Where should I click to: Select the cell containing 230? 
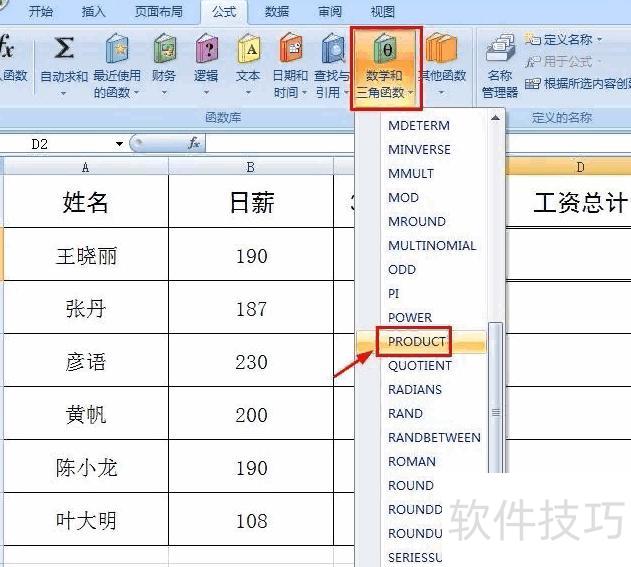tap(251, 361)
